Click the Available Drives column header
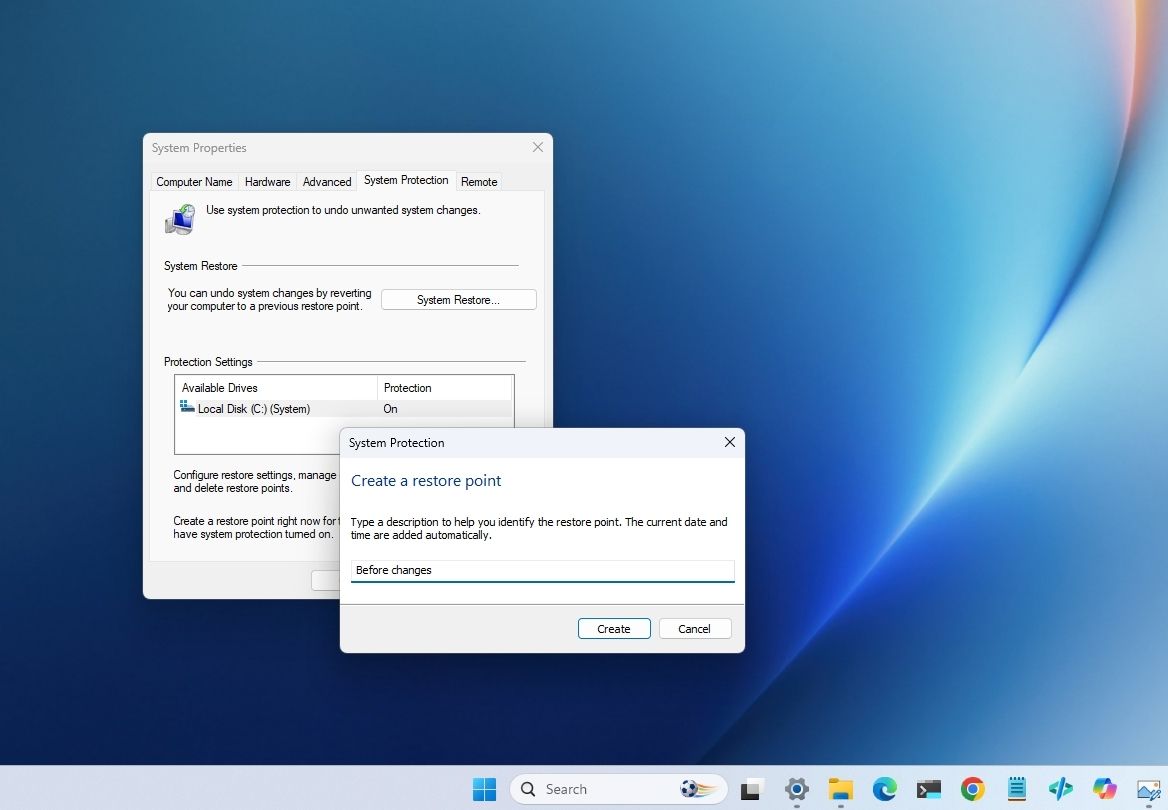This screenshot has height=810, width=1168. coord(276,387)
